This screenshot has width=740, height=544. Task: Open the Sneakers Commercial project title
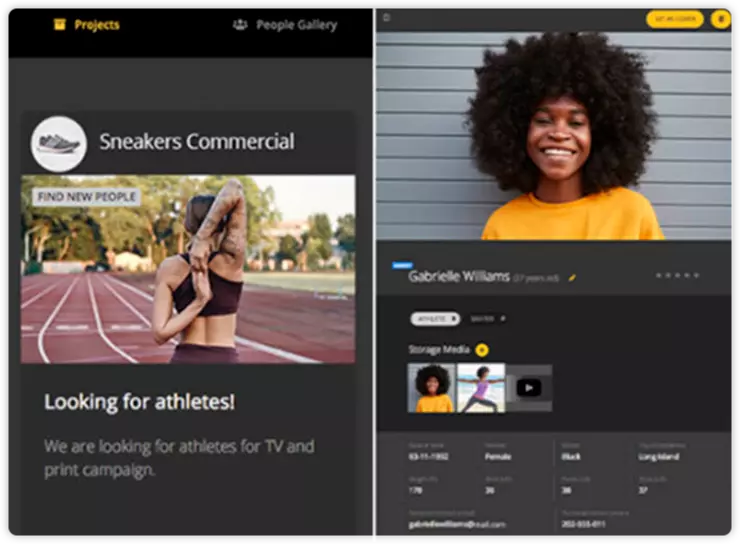(x=196, y=142)
